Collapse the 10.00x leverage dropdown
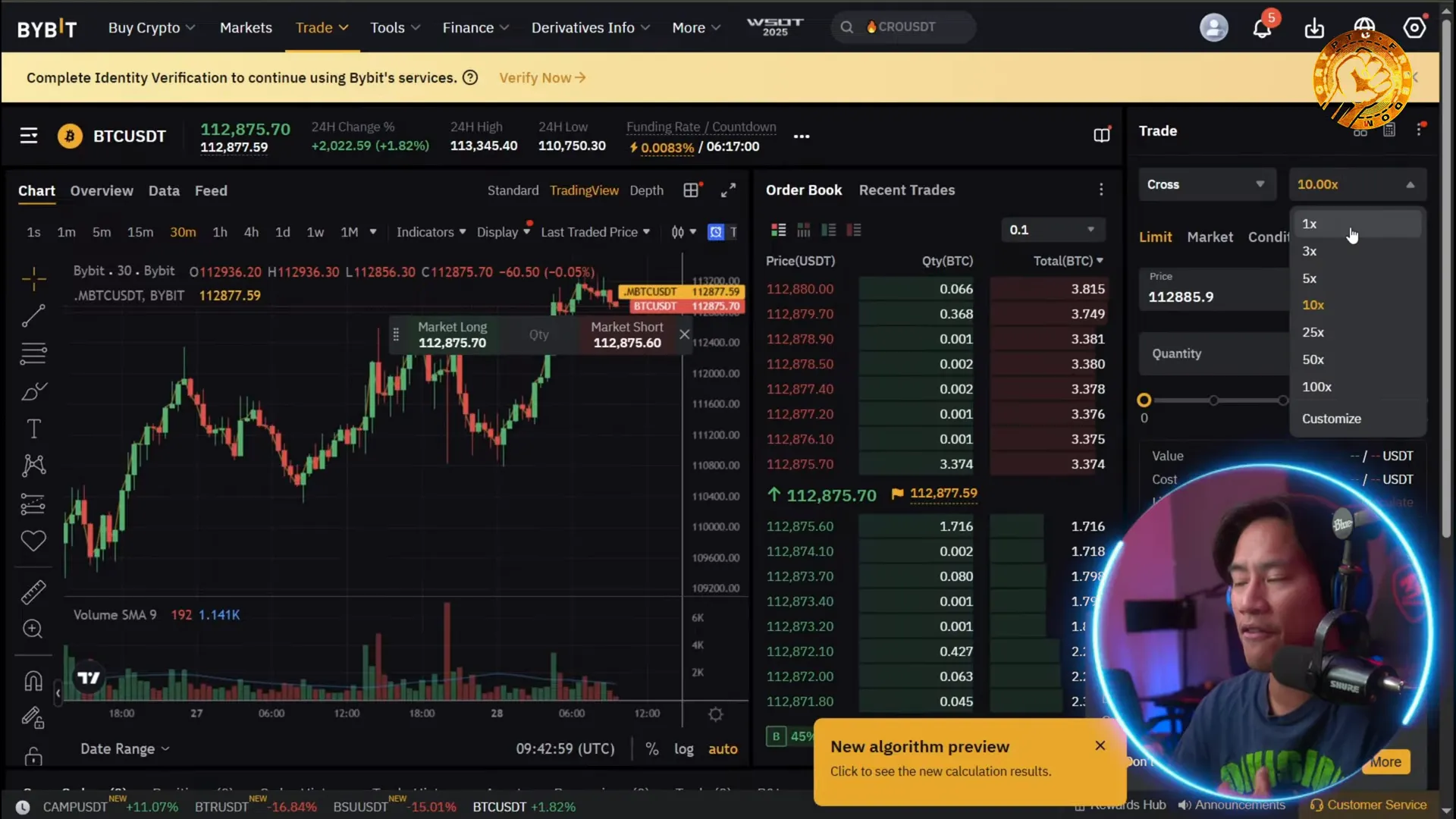The image size is (1456, 819). (1357, 184)
